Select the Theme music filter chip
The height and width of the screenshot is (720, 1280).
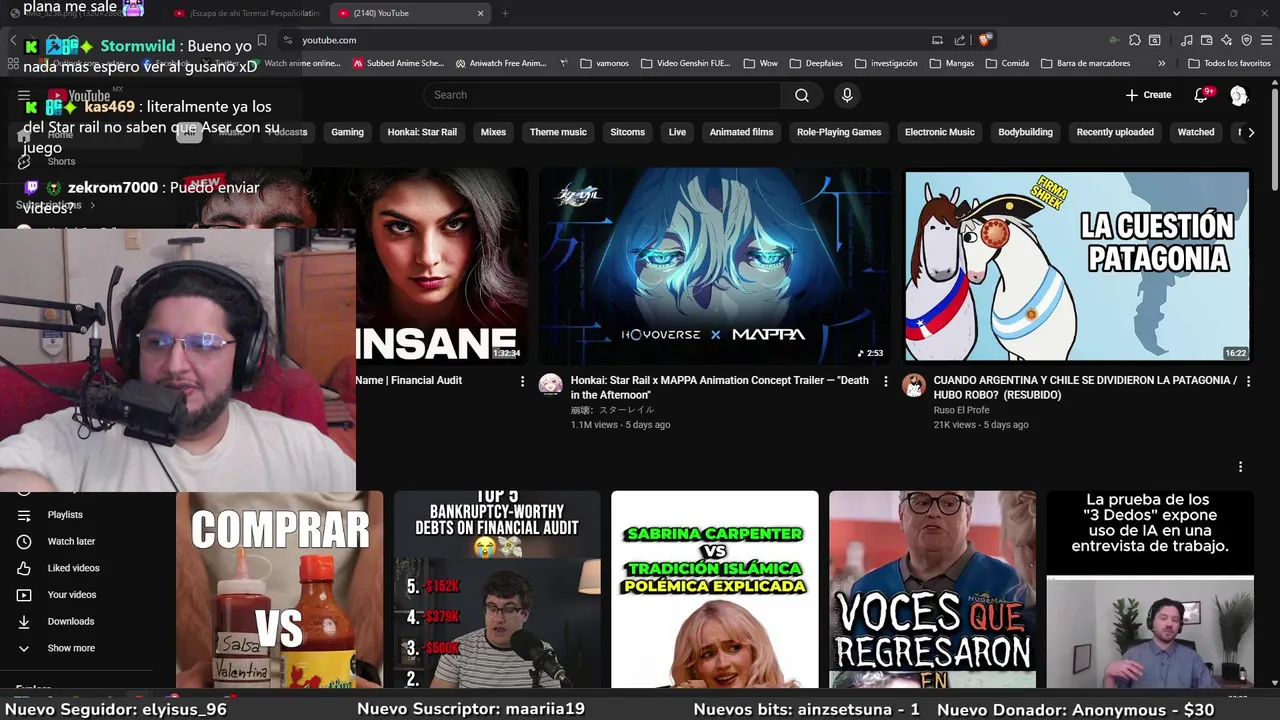(x=558, y=132)
